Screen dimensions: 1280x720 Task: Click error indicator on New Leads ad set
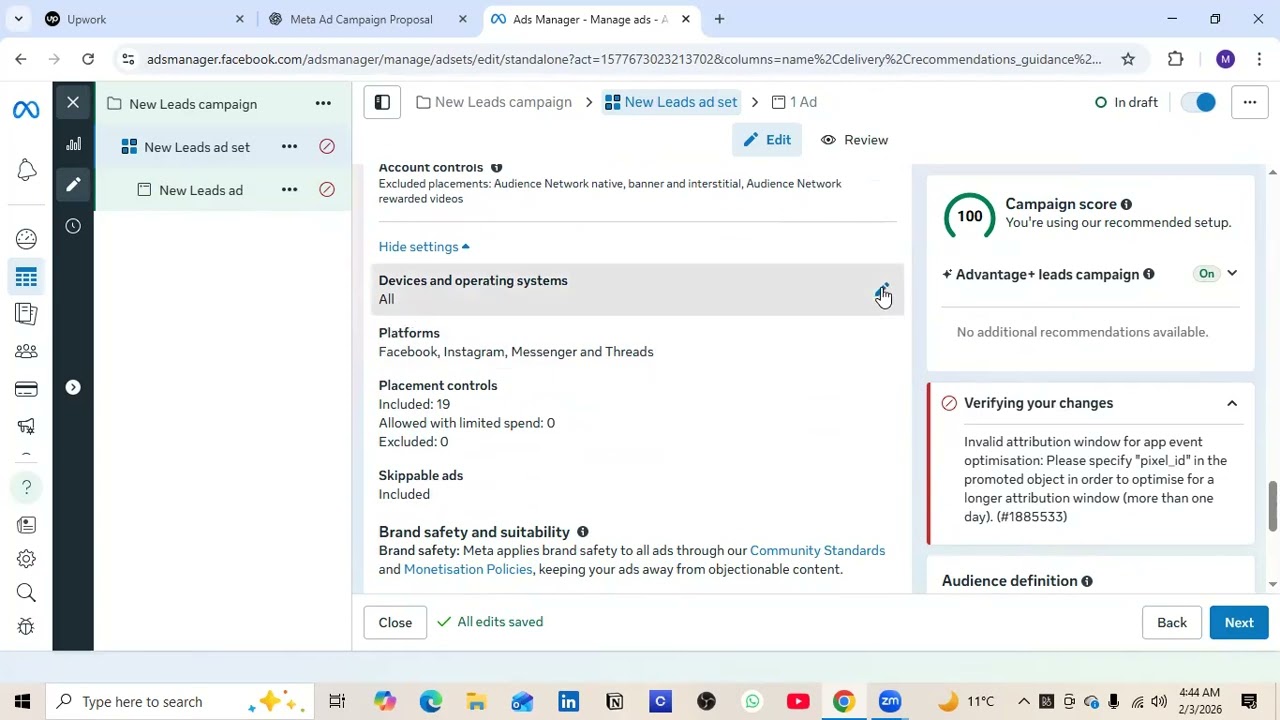327,146
